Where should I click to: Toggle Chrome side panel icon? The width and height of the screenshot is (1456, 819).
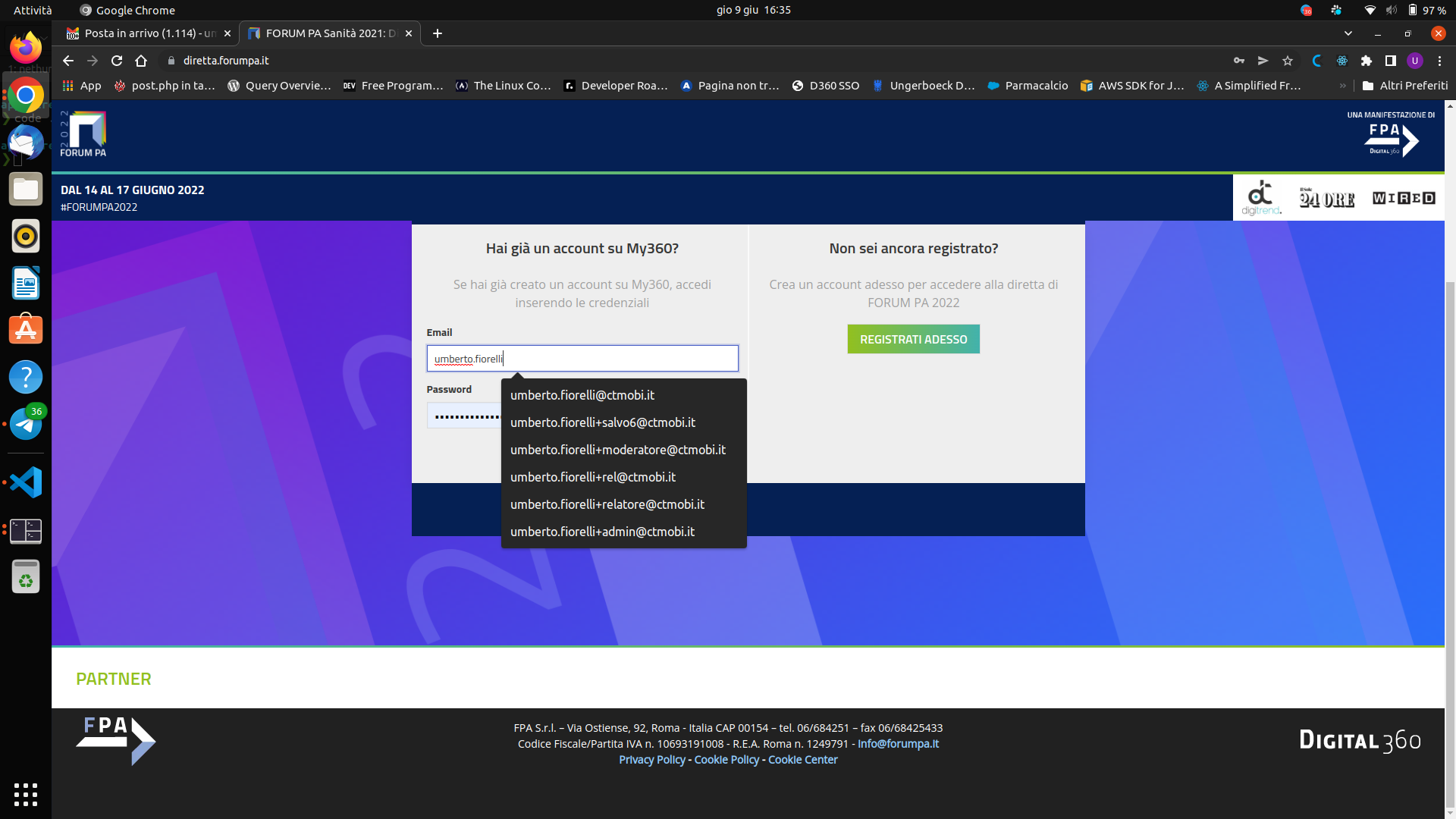pyautogui.click(x=1391, y=61)
